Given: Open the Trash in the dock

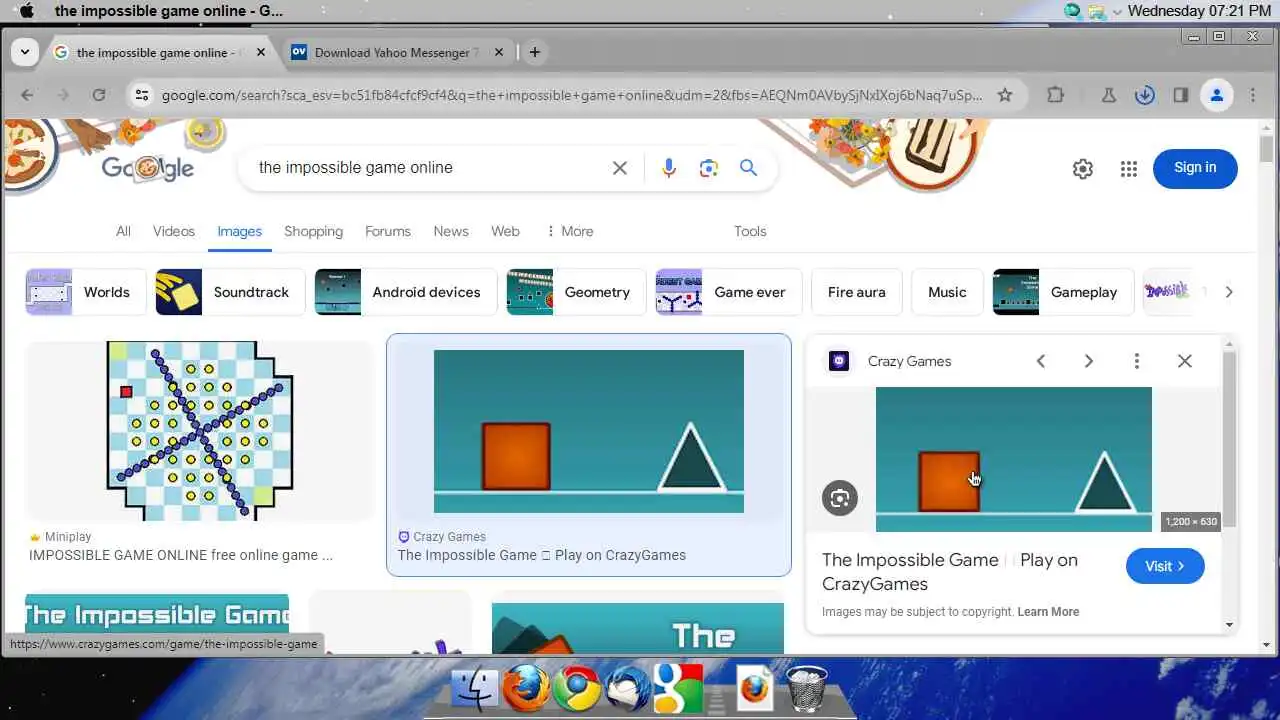Looking at the screenshot, I should click(x=806, y=689).
